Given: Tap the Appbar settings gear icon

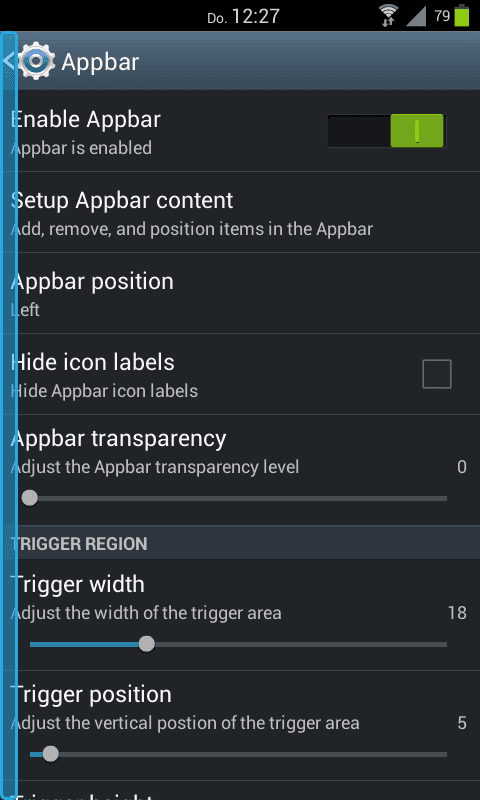Looking at the screenshot, I should (36, 62).
